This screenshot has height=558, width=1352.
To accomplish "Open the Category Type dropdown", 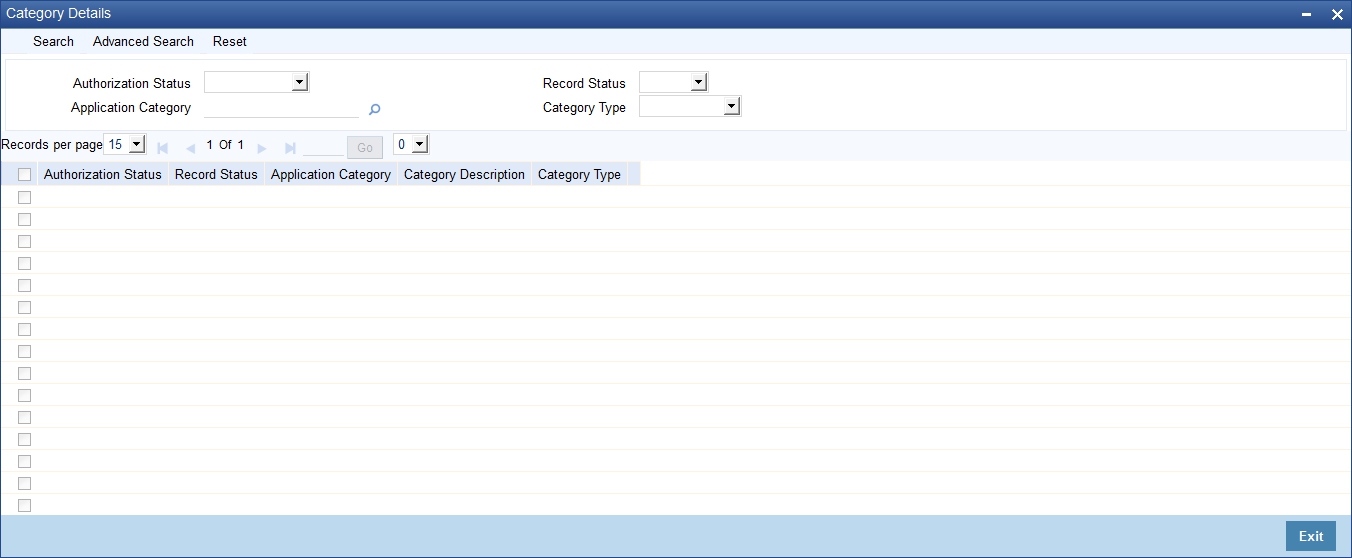I will pyautogui.click(x=690, y=107).
